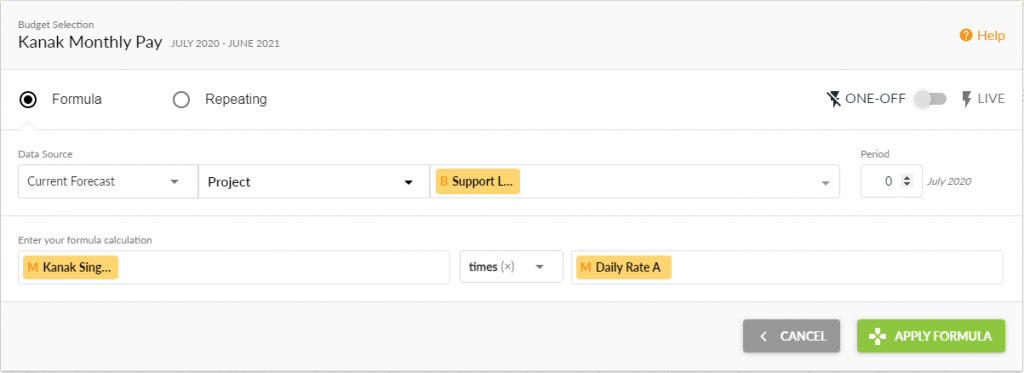The height and width of the screenshot is (373, 1024).
Task: Click the Repeating option label
Action: 236,100
